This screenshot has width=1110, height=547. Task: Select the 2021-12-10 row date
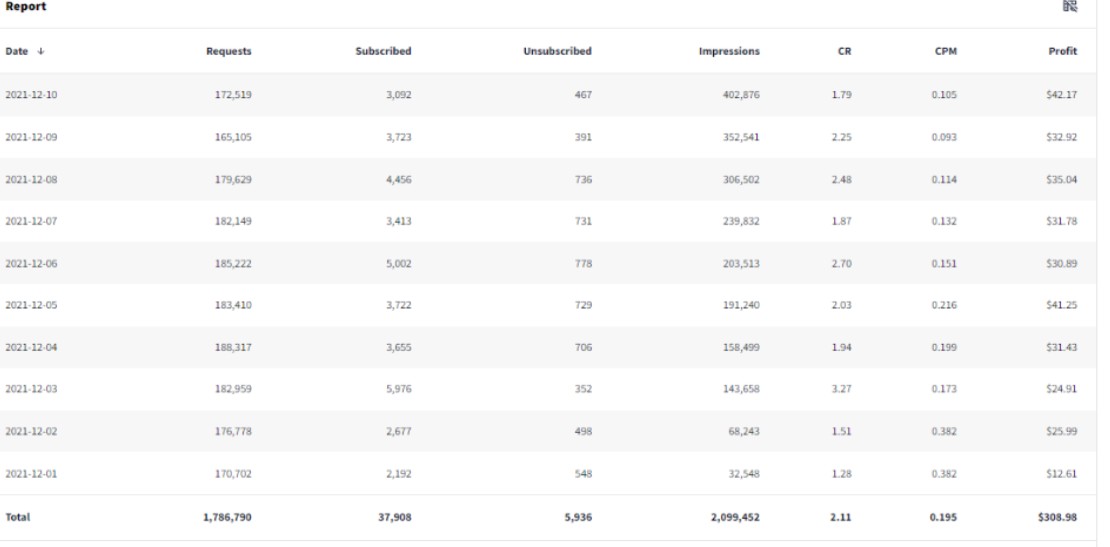[x=31, y=94]
